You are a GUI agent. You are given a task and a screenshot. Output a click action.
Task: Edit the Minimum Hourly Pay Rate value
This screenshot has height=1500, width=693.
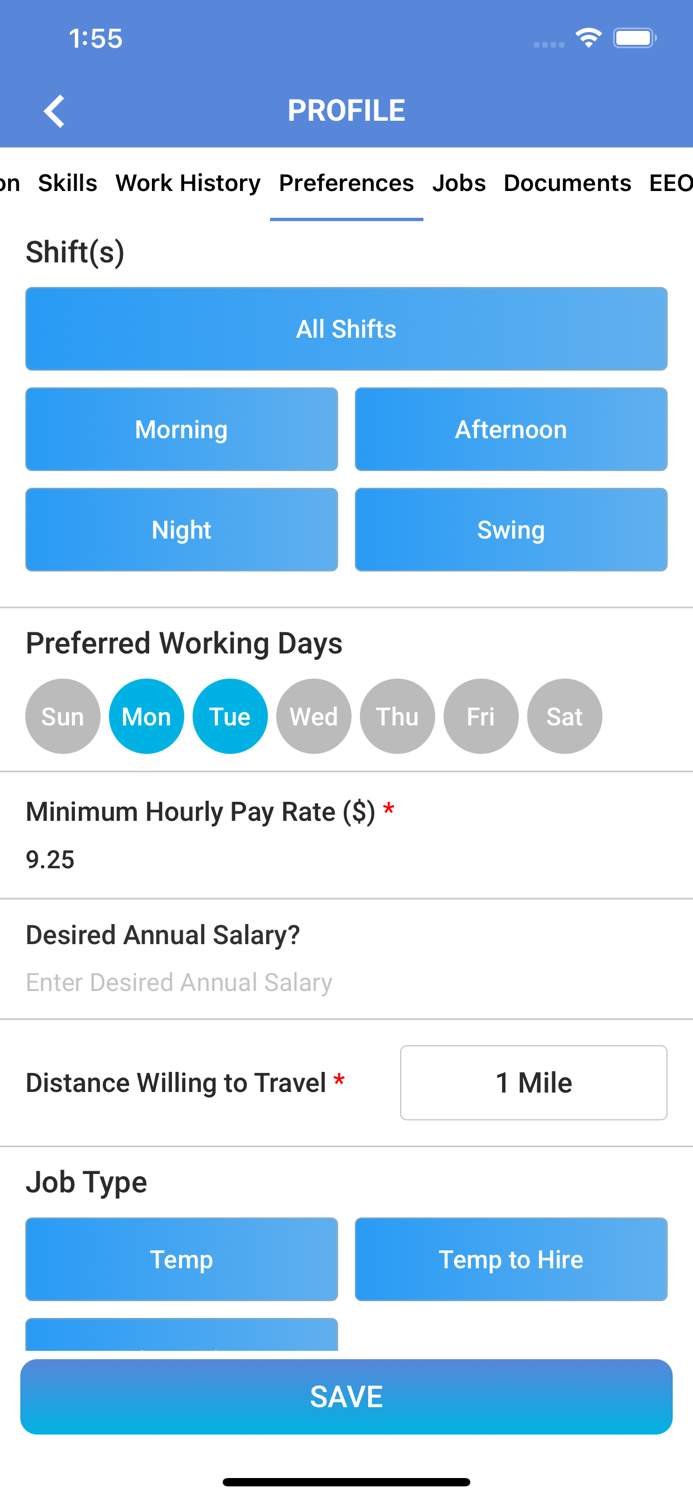tap(50, 859)
